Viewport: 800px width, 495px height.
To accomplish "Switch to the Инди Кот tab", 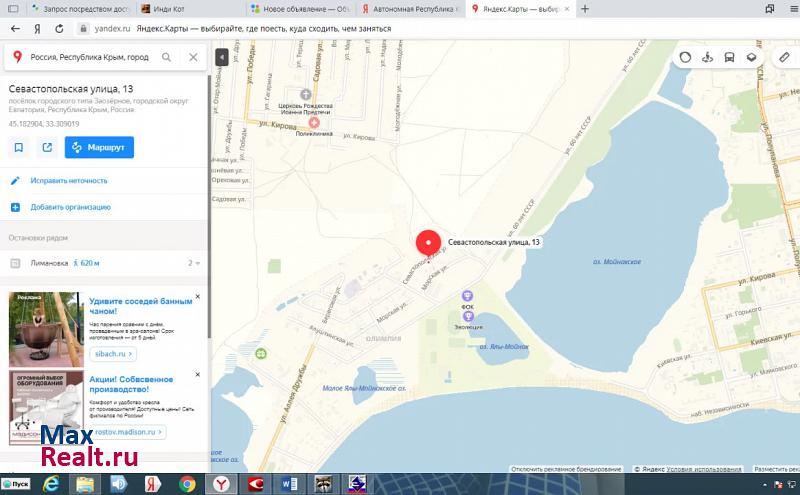I will tap(183, 9).
